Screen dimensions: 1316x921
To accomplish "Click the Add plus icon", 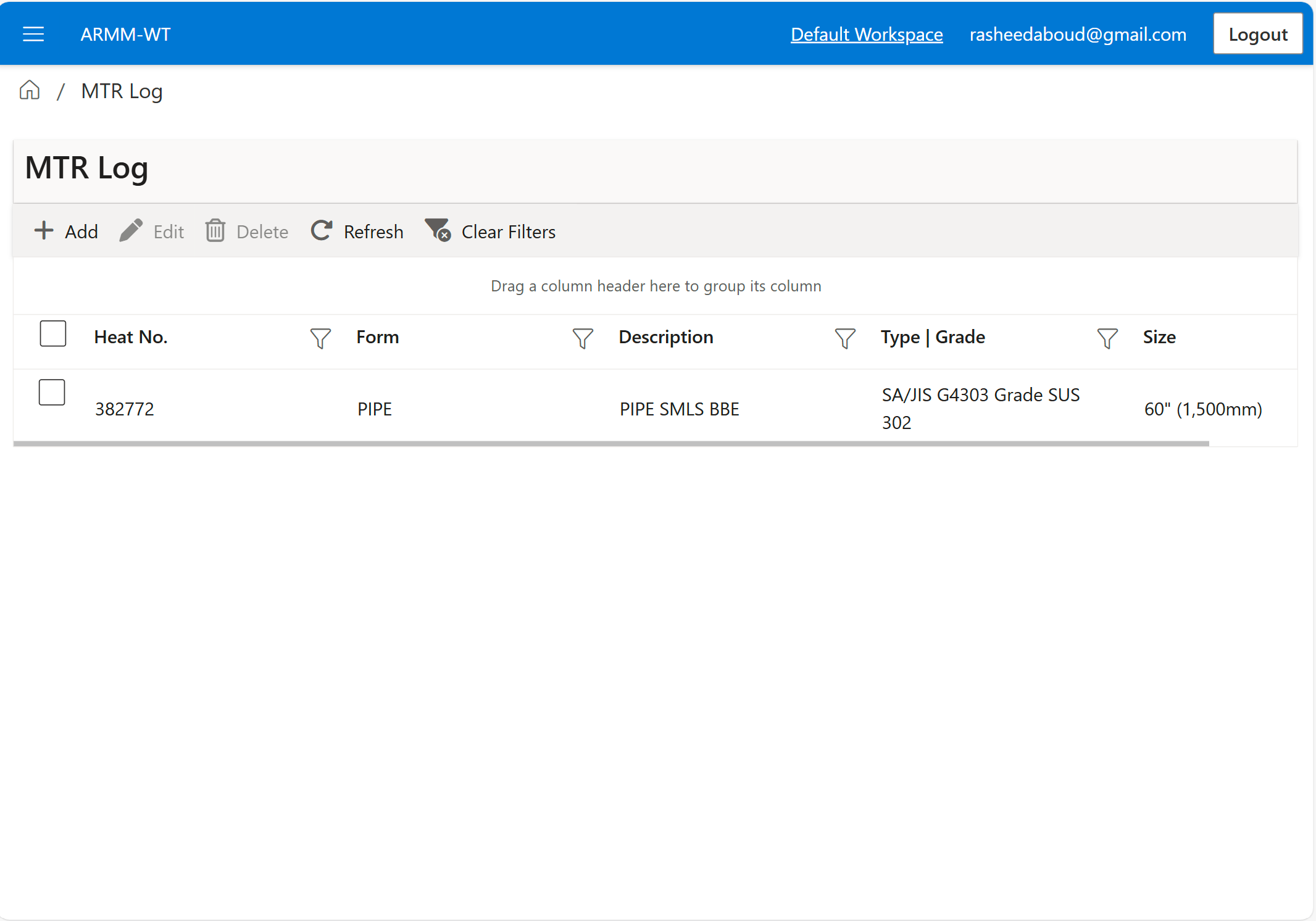I will pyautogui.click(x=44, y=231).
